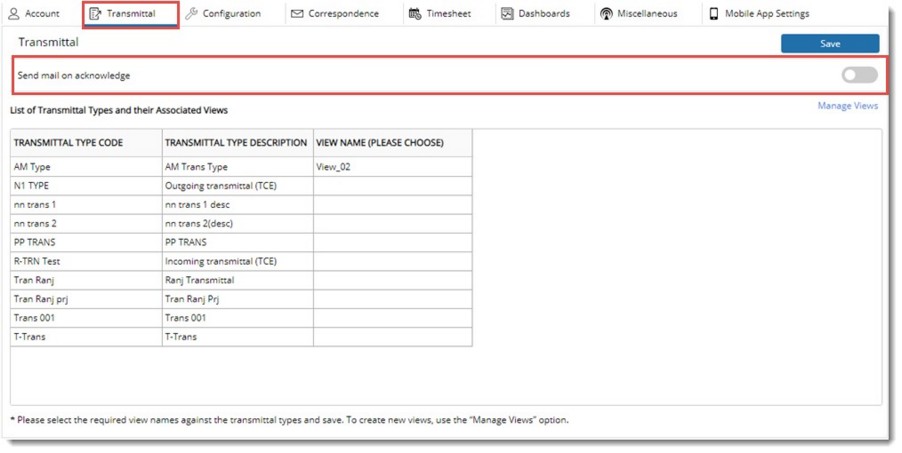
Task: Open the Manage Views link
Action: pyautogui.click(x=847, y=106)
